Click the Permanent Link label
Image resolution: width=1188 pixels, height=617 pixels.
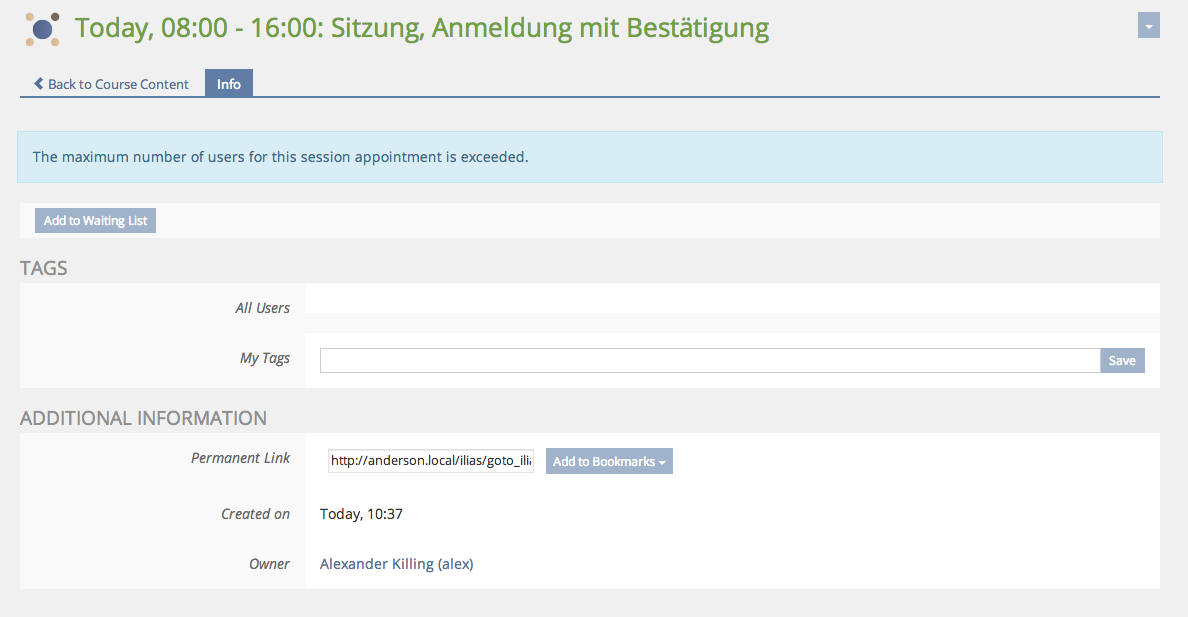240,458
